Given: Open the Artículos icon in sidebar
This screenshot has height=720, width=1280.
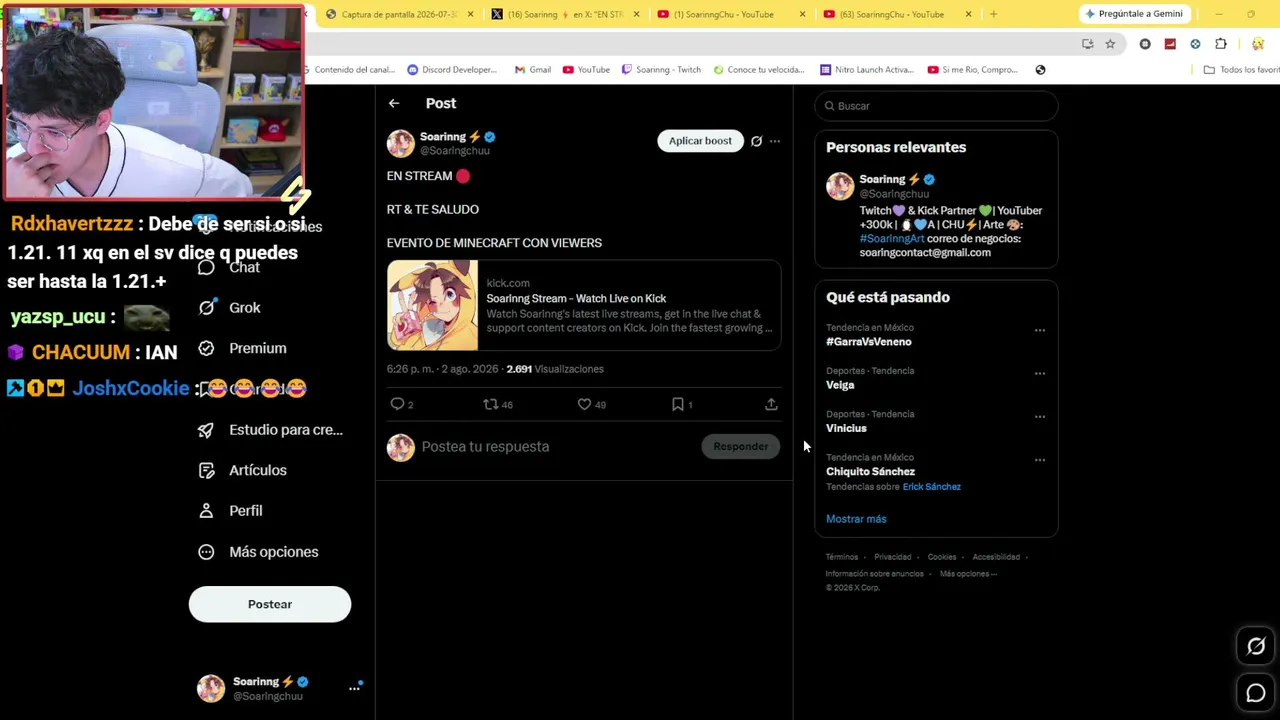Looking at the screenshot, I should pos(206,470).
